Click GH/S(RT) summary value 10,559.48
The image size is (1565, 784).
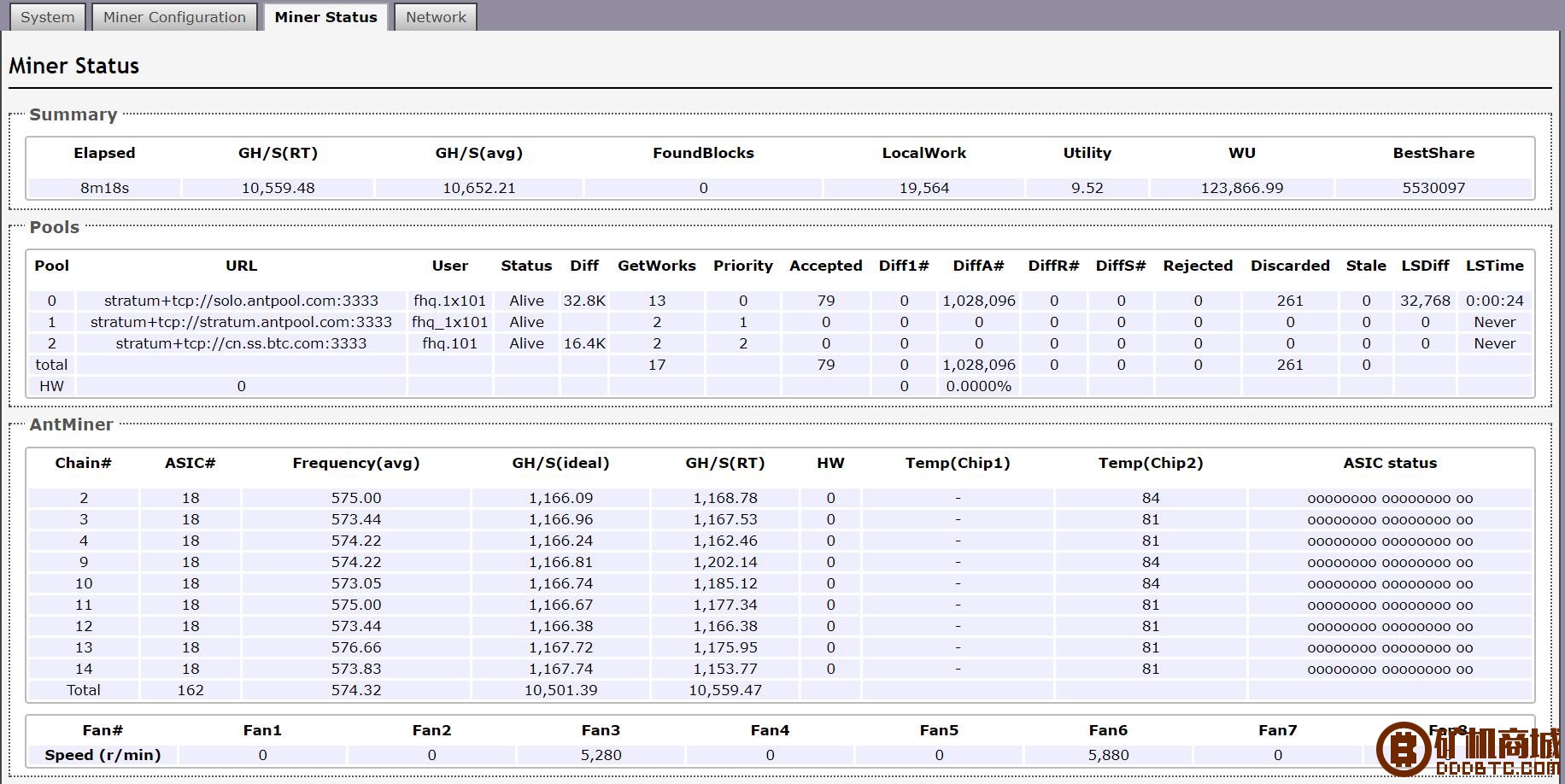click(278, 188)
